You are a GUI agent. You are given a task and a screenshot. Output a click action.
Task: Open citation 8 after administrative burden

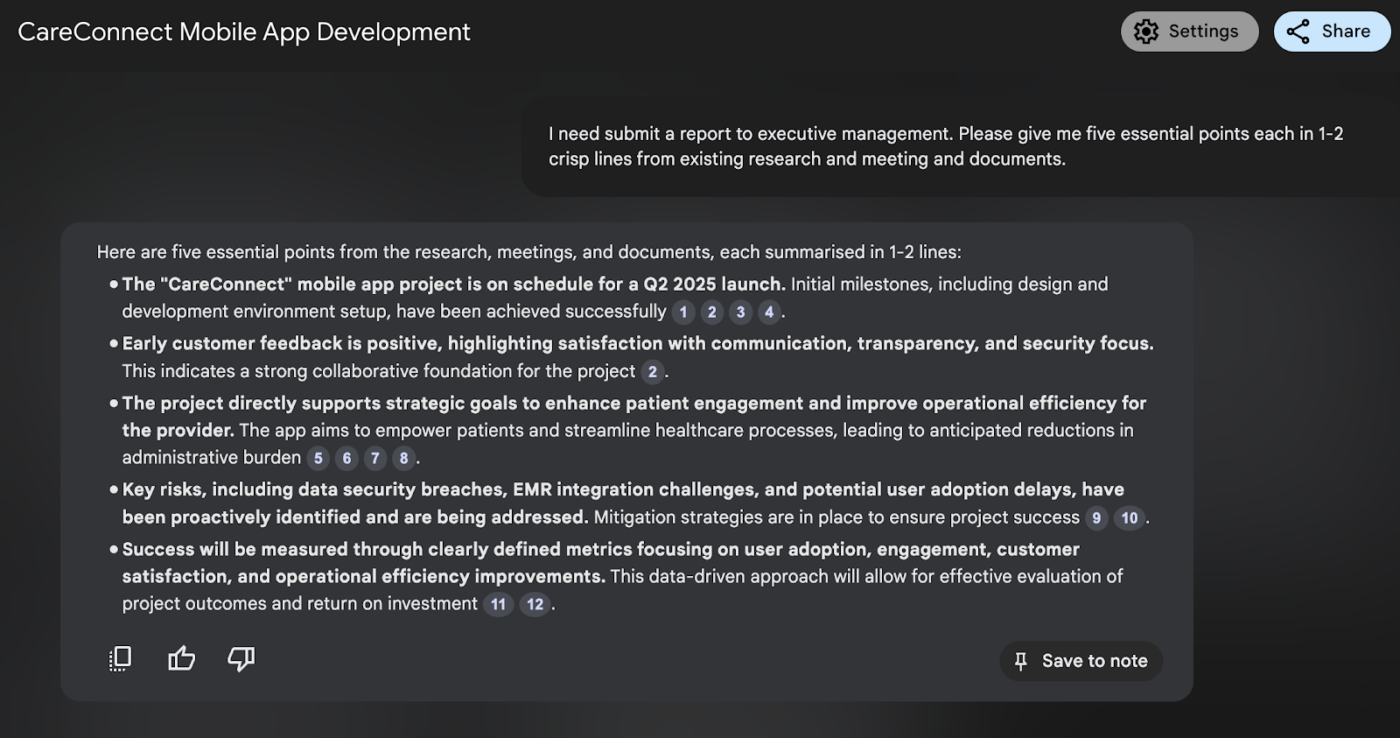[404, 458]
